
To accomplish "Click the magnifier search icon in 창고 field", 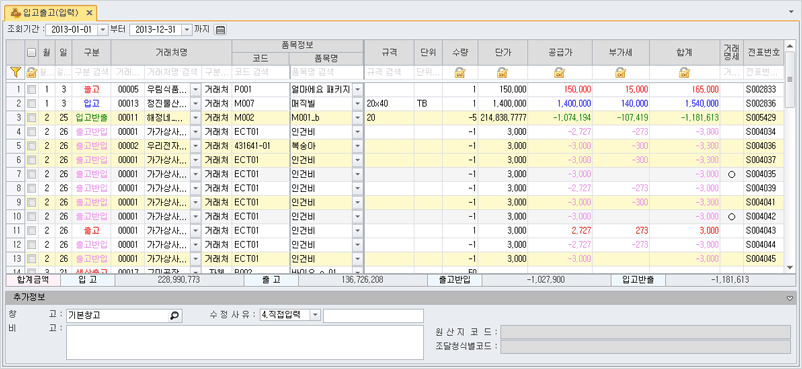I will (x=174, y=316).
